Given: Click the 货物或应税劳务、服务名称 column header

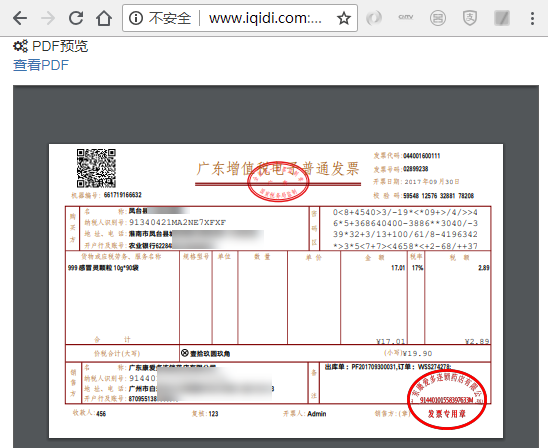Looking at the screenshot, I should click(121, 256).
